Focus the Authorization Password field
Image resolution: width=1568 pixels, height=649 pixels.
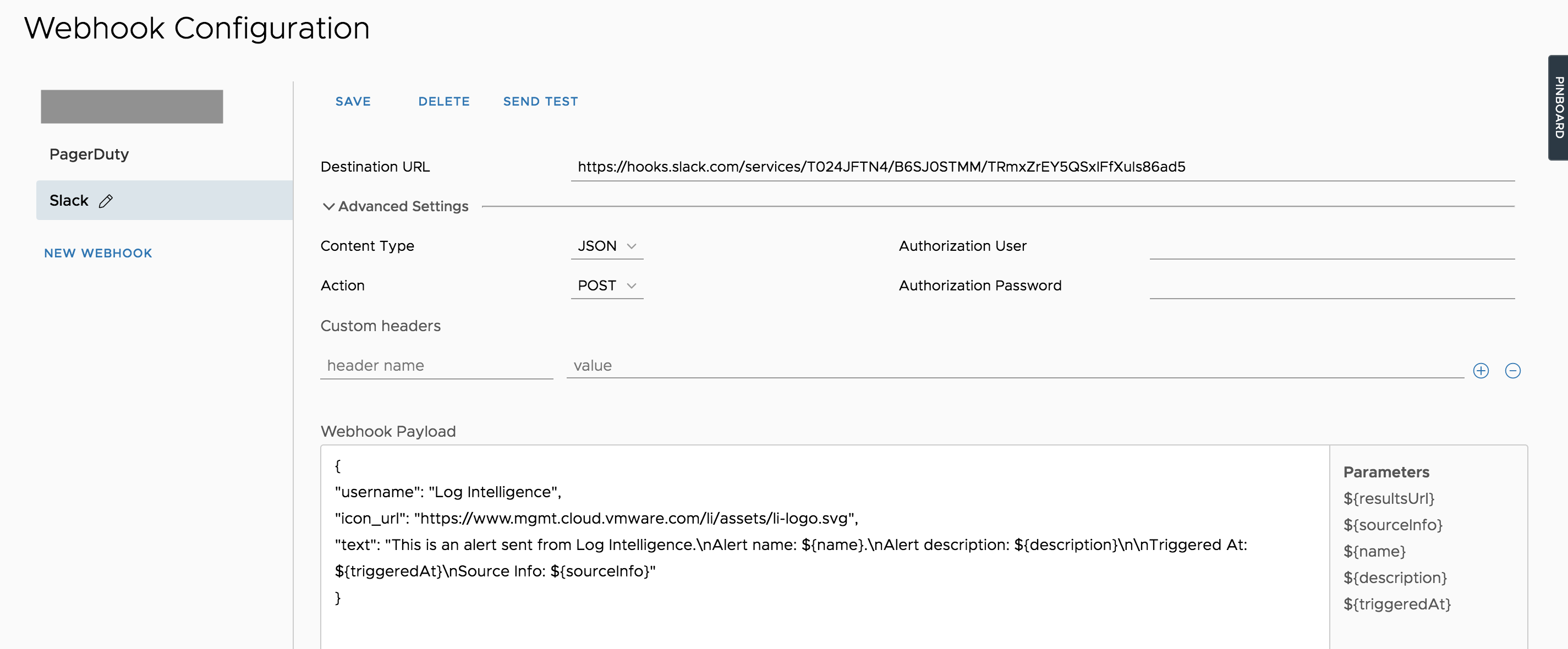point(1331,286)
